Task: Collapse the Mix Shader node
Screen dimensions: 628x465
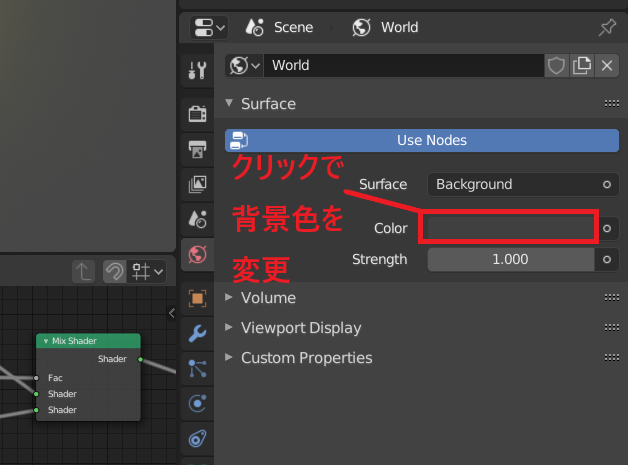Action: 46,341
